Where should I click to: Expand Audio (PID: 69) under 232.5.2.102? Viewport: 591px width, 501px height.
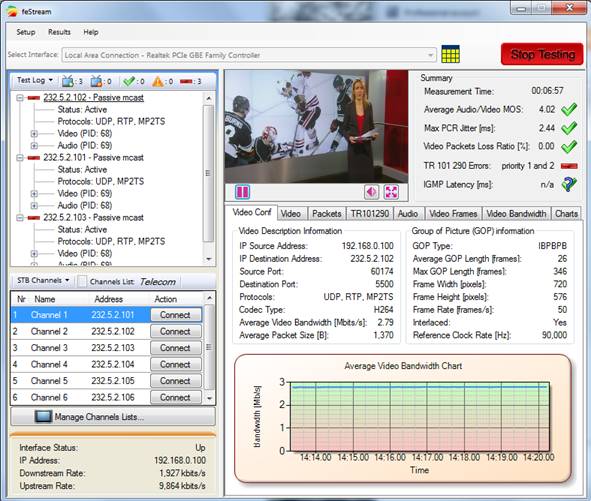click(x=34, y=146)
